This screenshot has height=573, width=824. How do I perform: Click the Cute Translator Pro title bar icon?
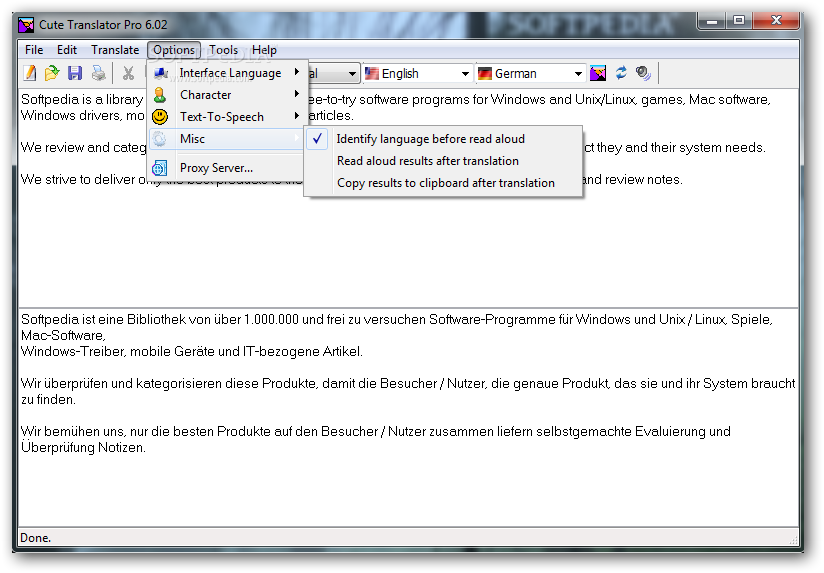(x=26, y=25)
